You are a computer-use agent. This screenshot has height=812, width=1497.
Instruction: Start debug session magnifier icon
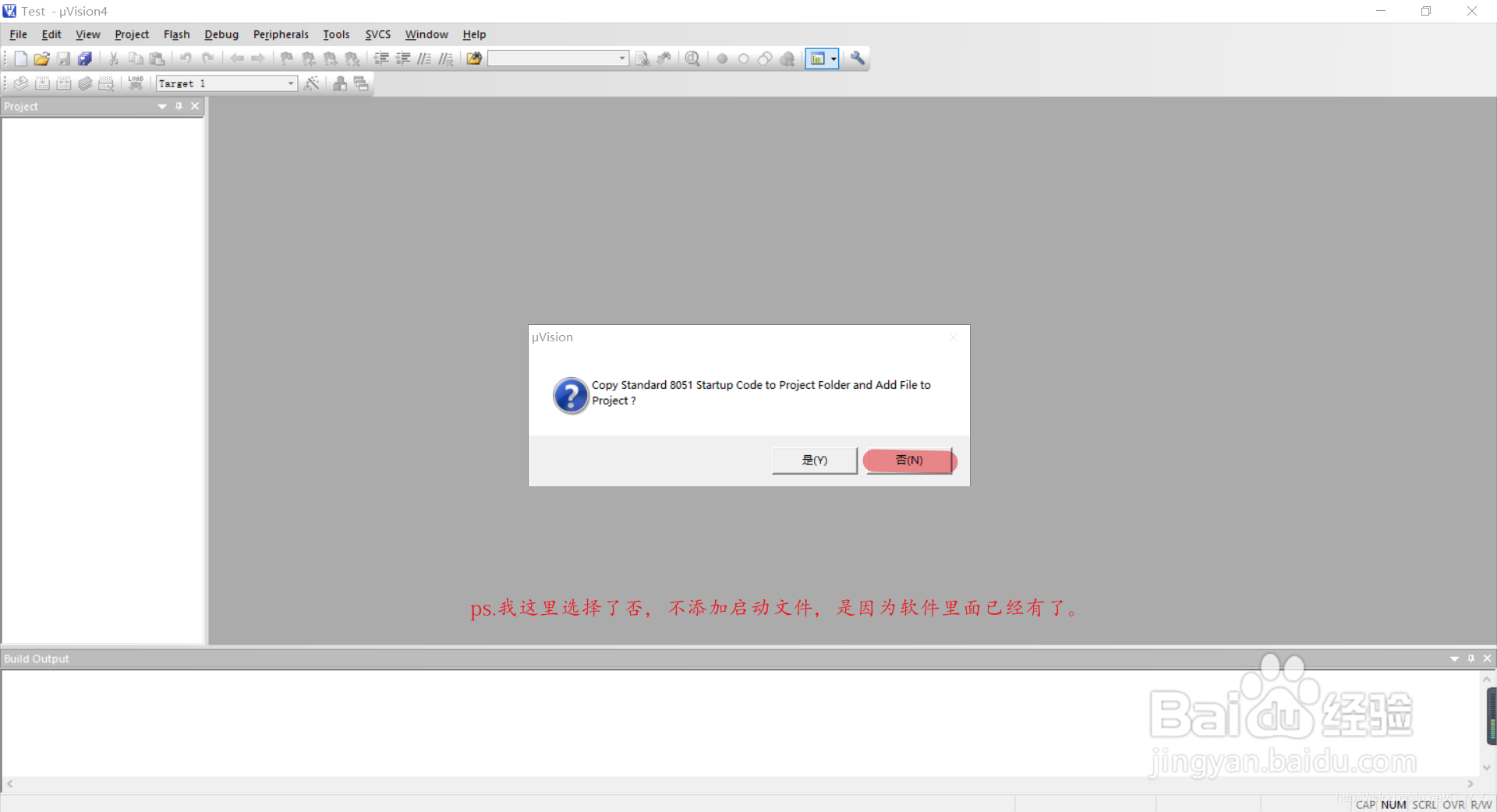point(692,58)
